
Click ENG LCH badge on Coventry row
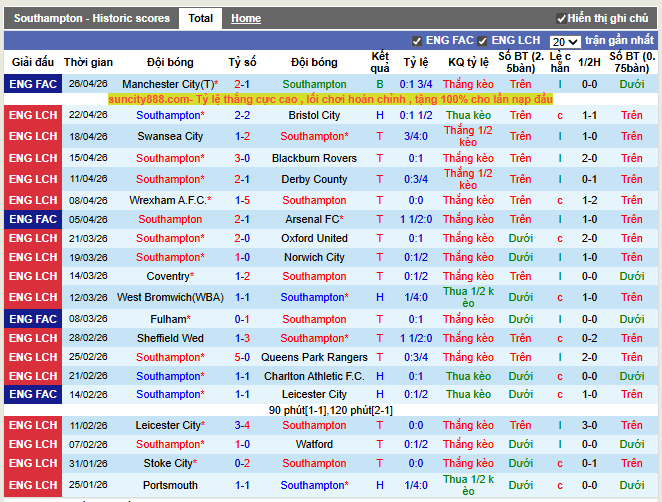pyautogui.click(x=33, y=276)
